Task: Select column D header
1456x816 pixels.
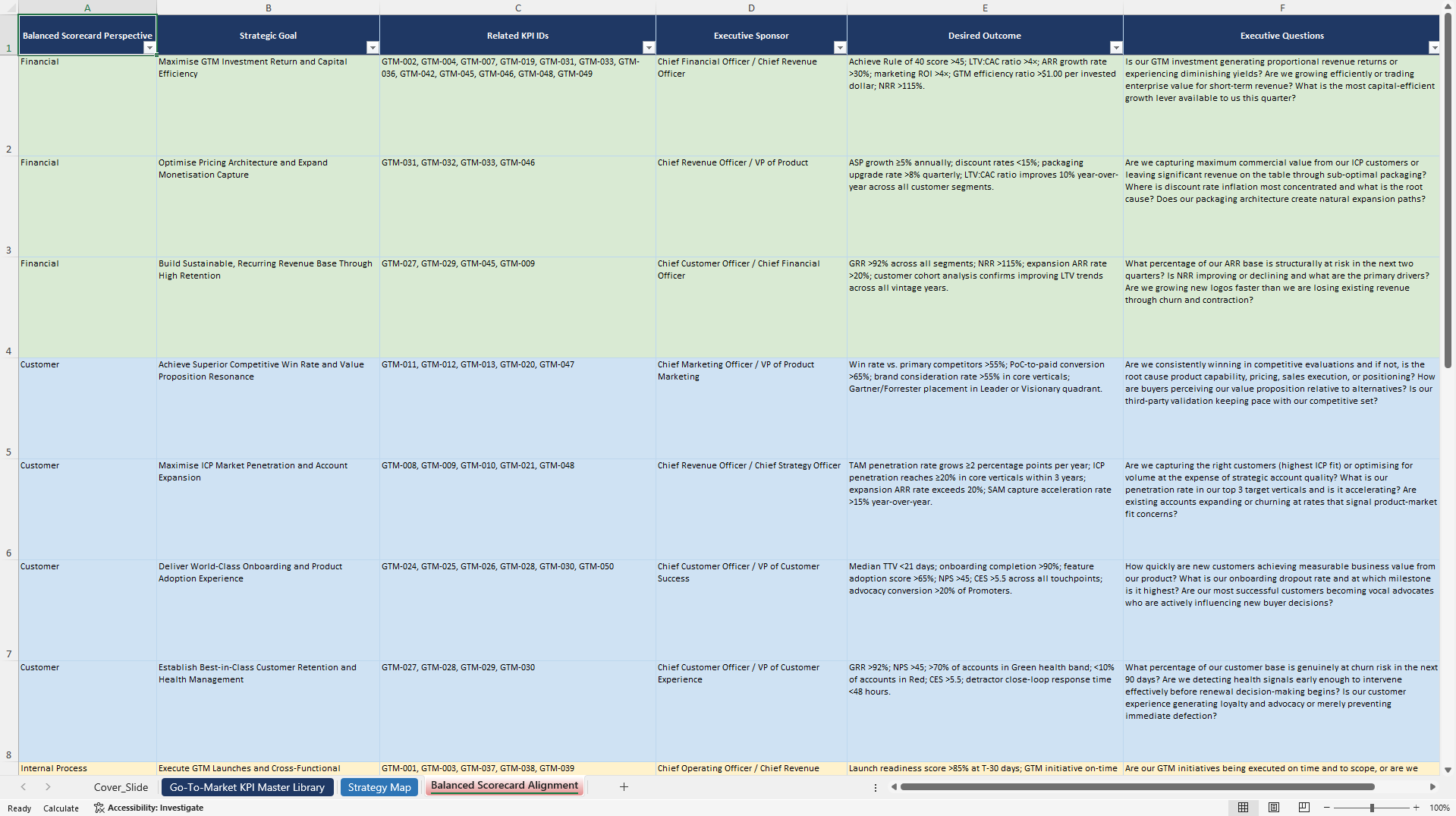Action: pos(751,8)
